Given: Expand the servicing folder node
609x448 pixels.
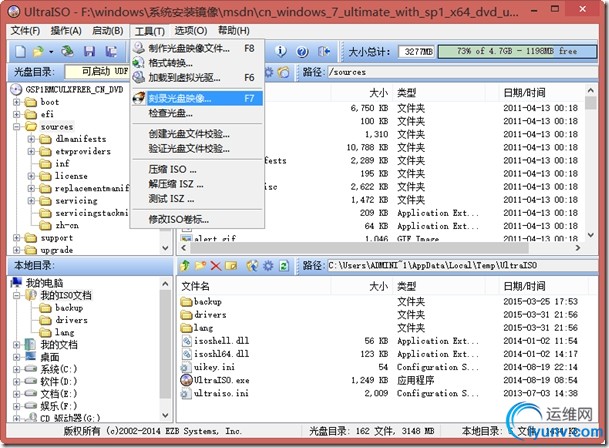Looking at the screenshot, I should click(31, 200).
